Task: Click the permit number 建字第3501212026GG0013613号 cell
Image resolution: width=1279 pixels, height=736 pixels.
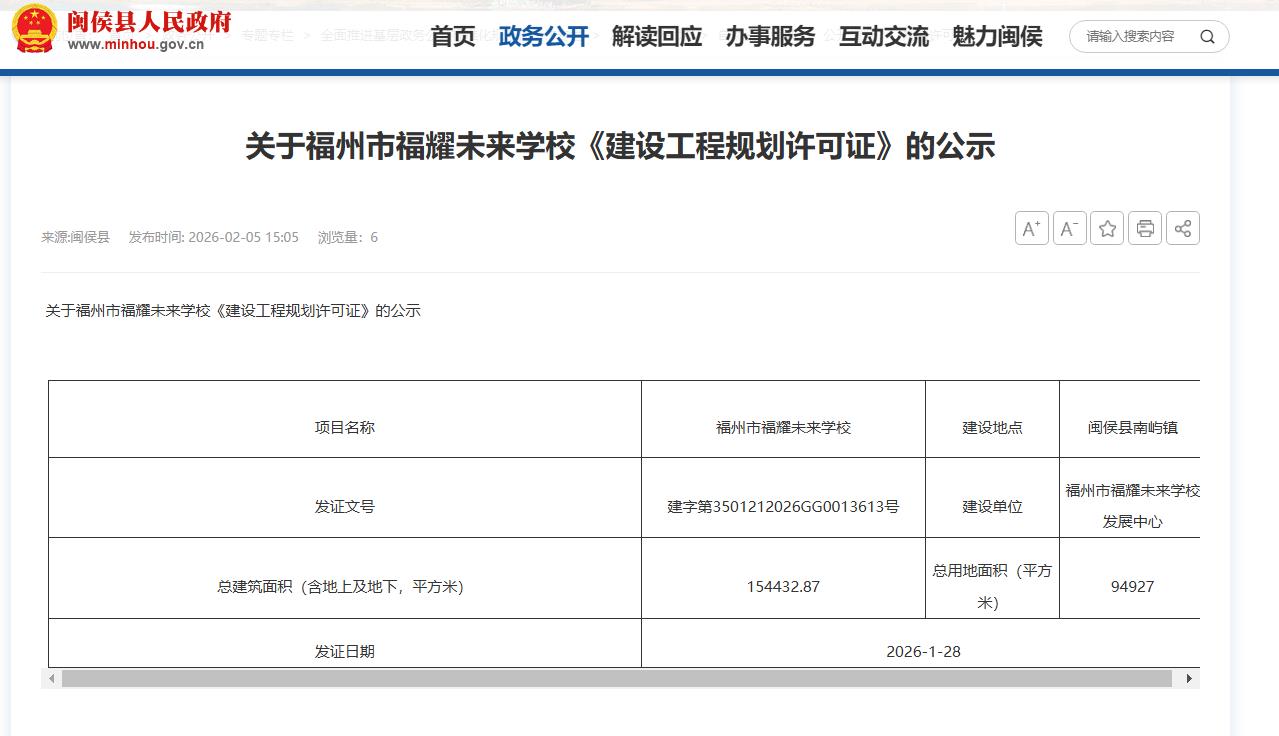Action: click(x=783, y=507)
